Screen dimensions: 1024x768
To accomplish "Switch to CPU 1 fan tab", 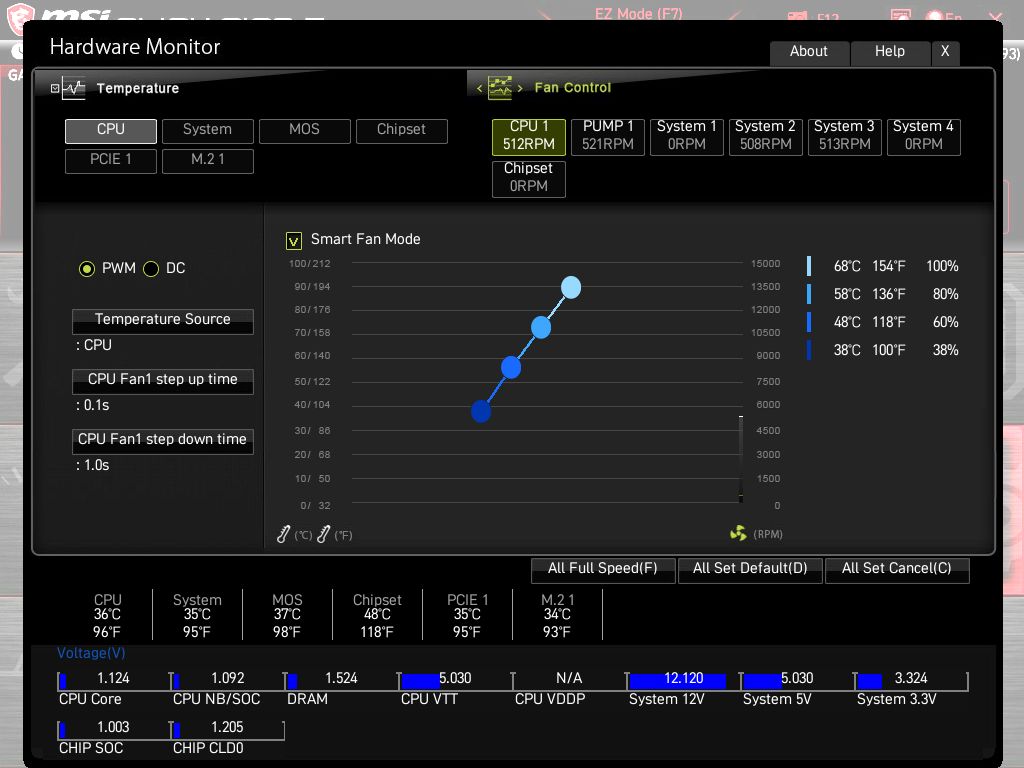I will (529, 136).
